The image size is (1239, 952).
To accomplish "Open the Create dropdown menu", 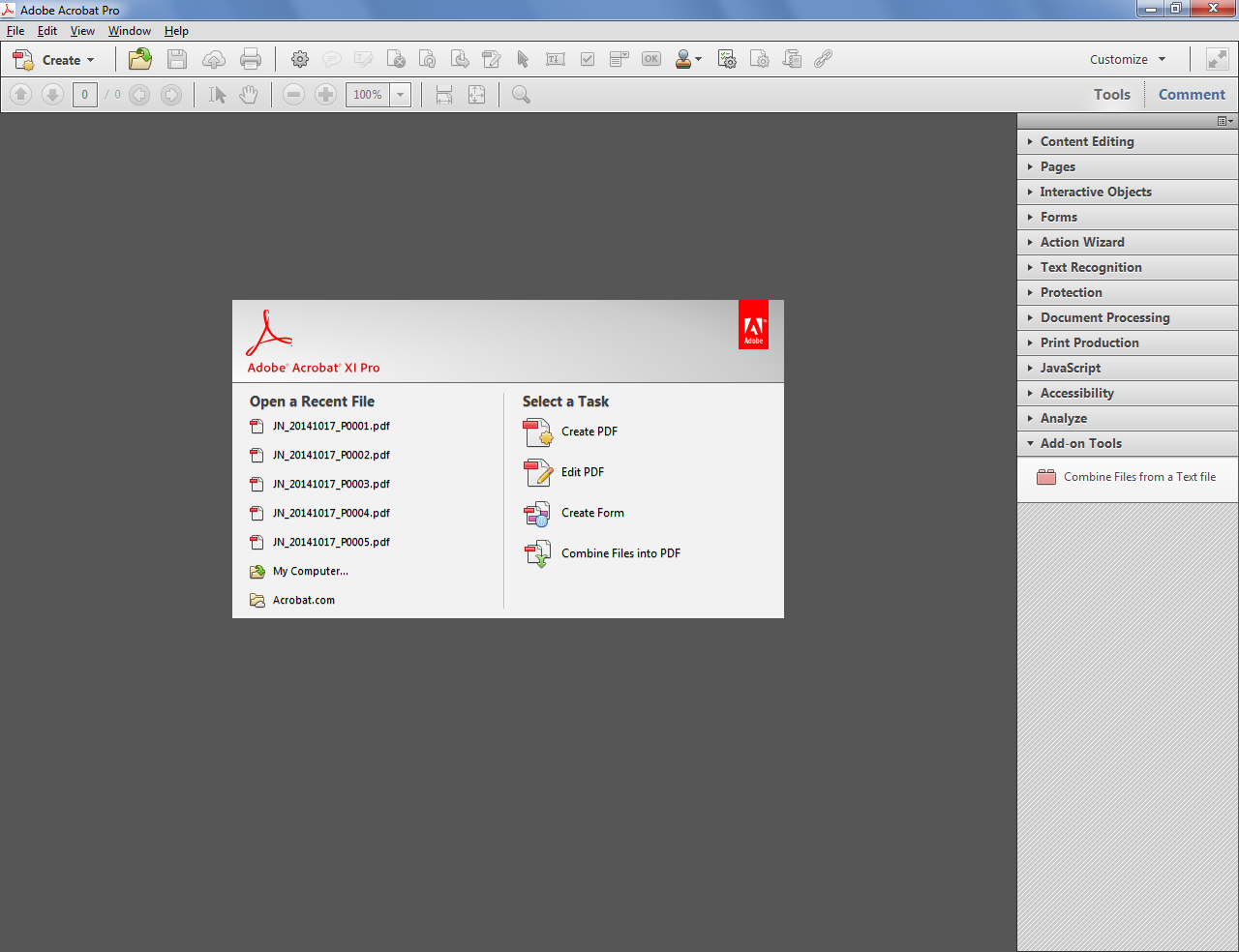I will [55, 59].
